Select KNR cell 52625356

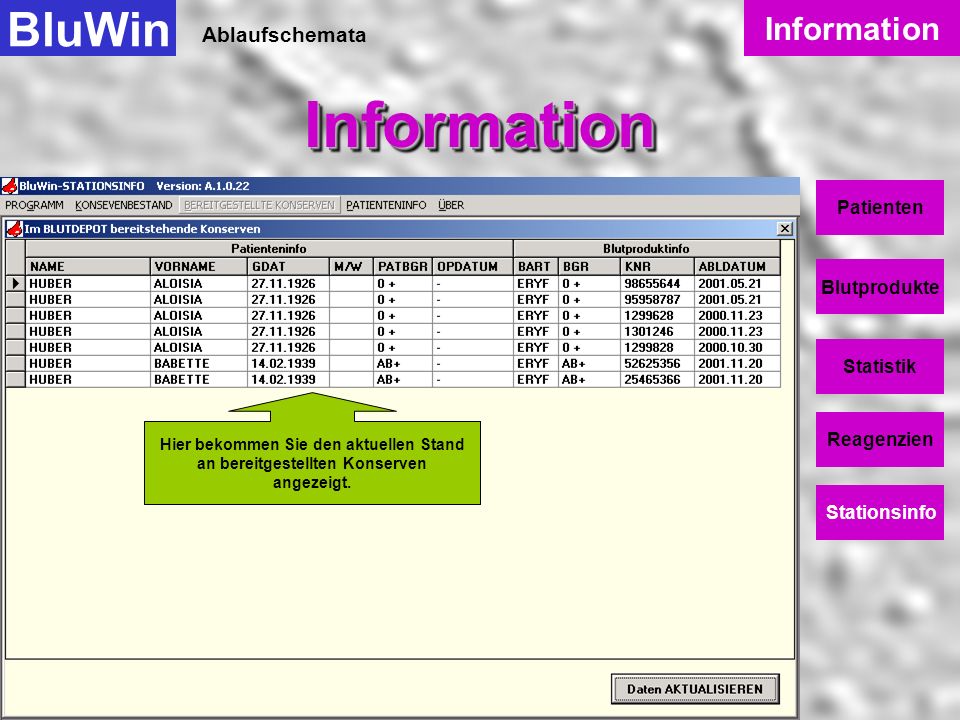657,363
